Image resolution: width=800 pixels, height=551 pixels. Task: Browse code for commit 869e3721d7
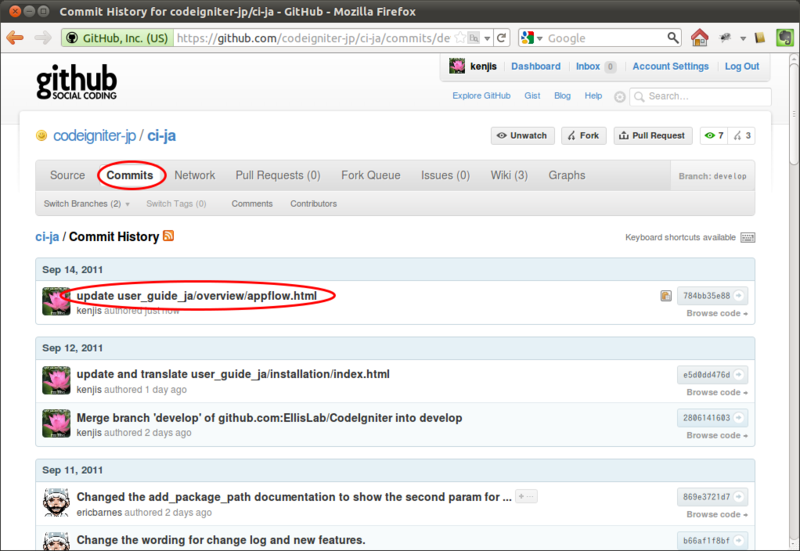[x=717, y=514]
